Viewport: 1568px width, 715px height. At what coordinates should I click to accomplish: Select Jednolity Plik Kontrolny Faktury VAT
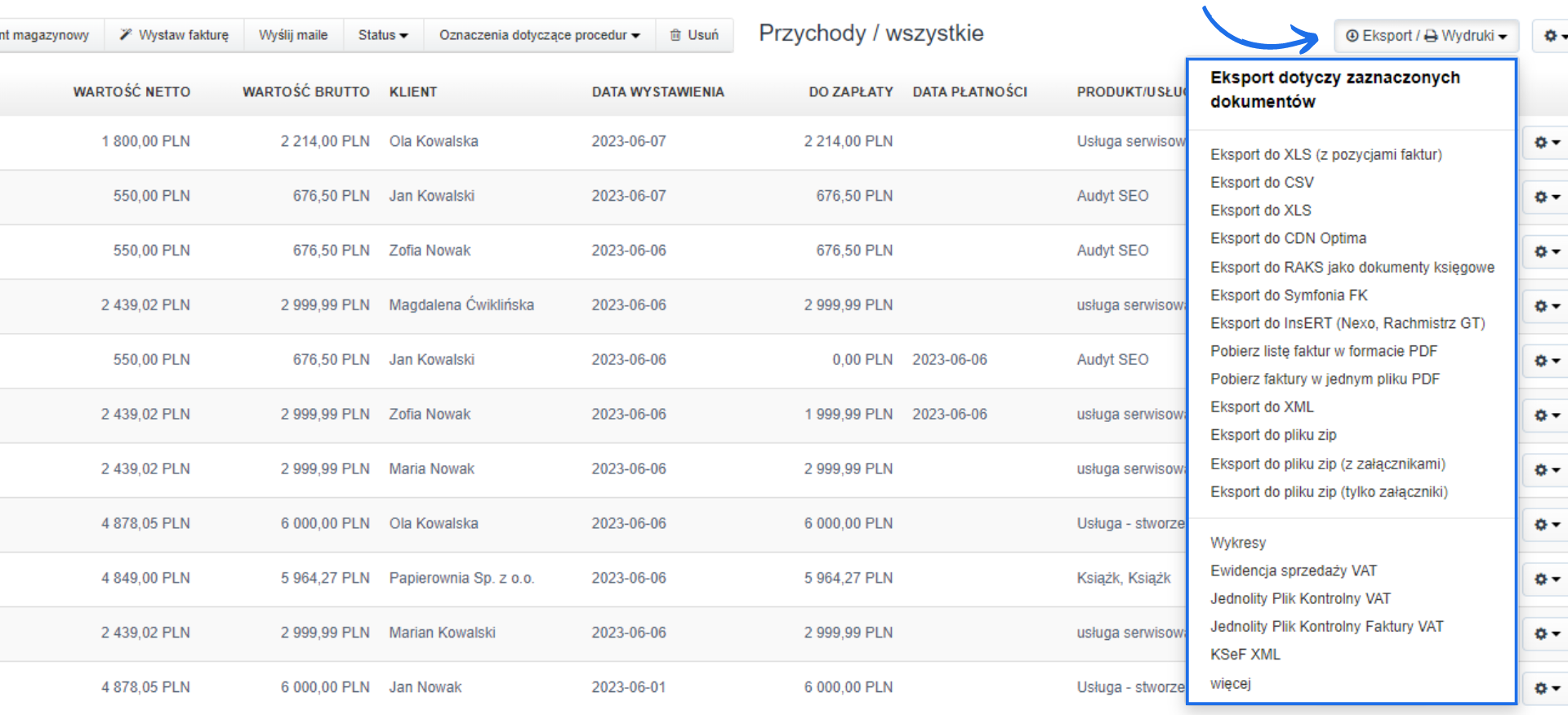click(x=1327, y=626)
